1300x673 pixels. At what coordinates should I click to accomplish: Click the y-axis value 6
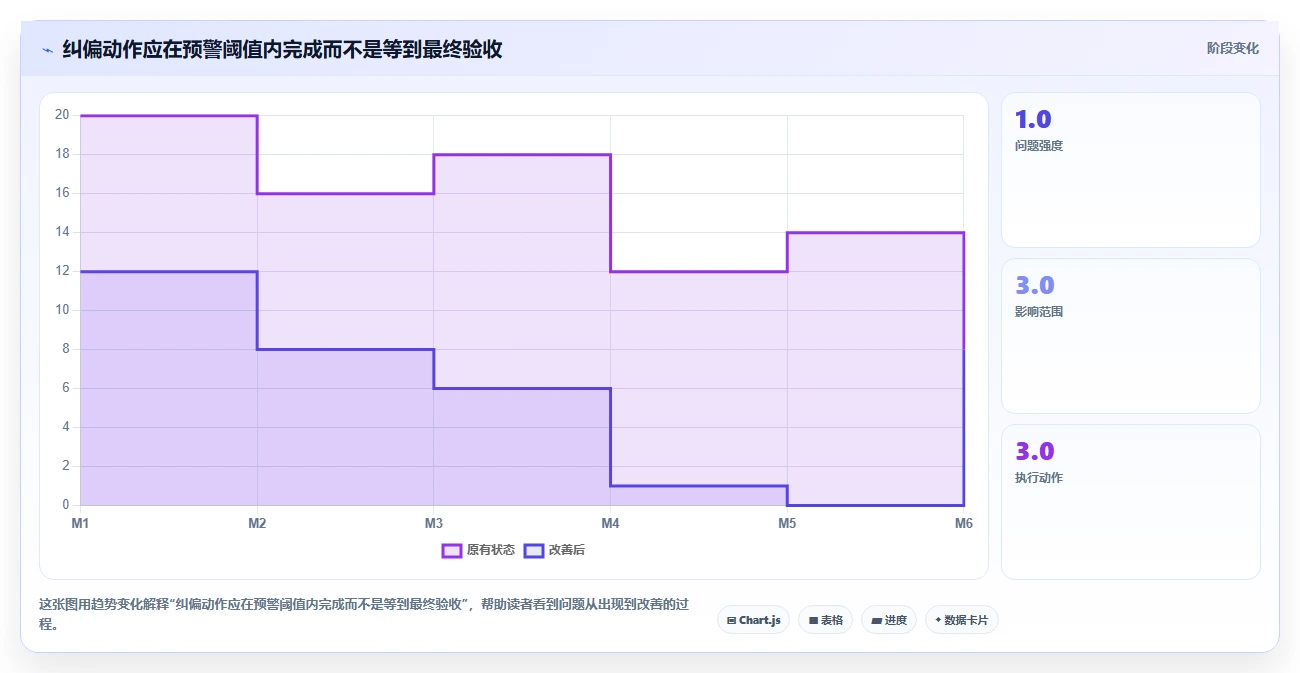(x=65, y=388)
